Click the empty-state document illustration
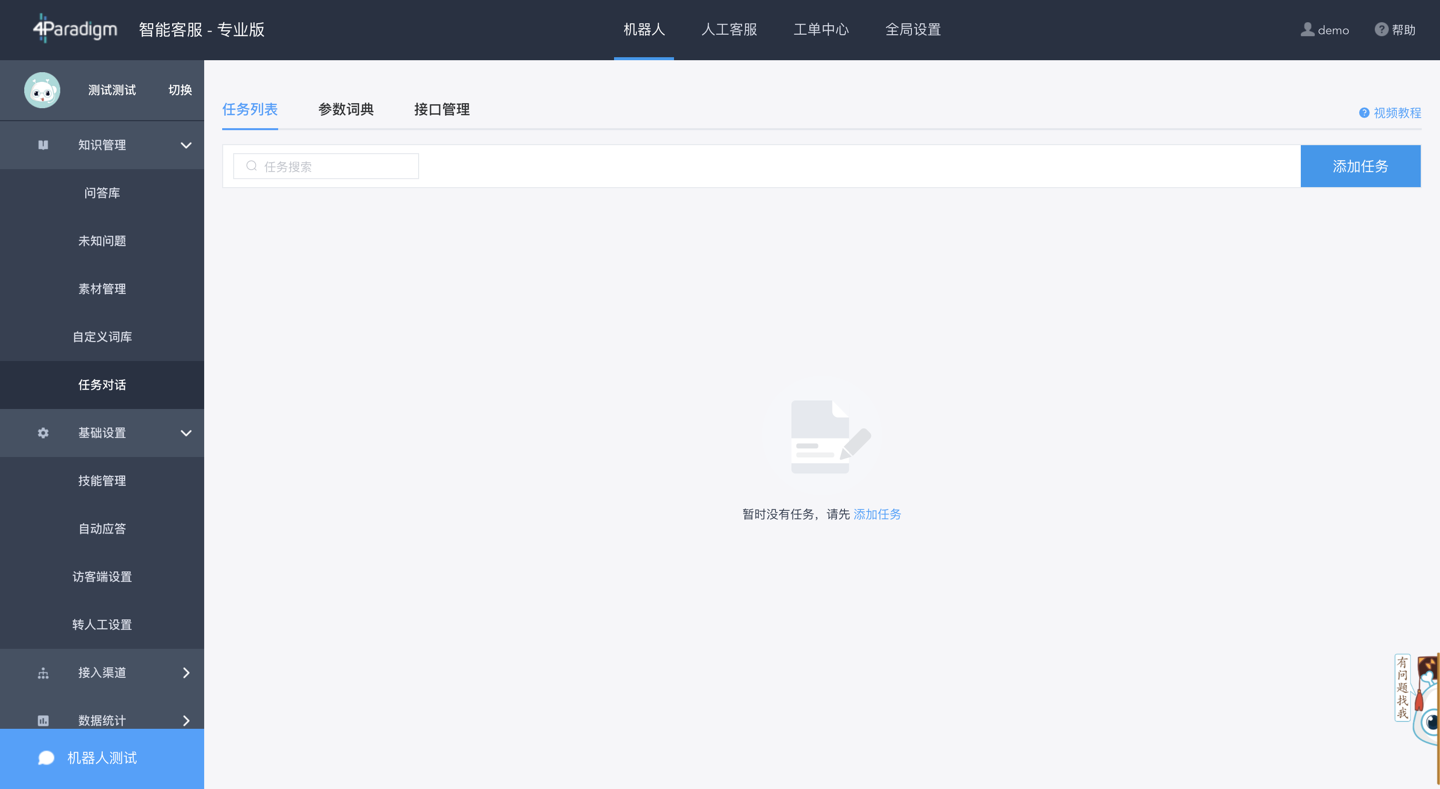 (x=821, y=437)
